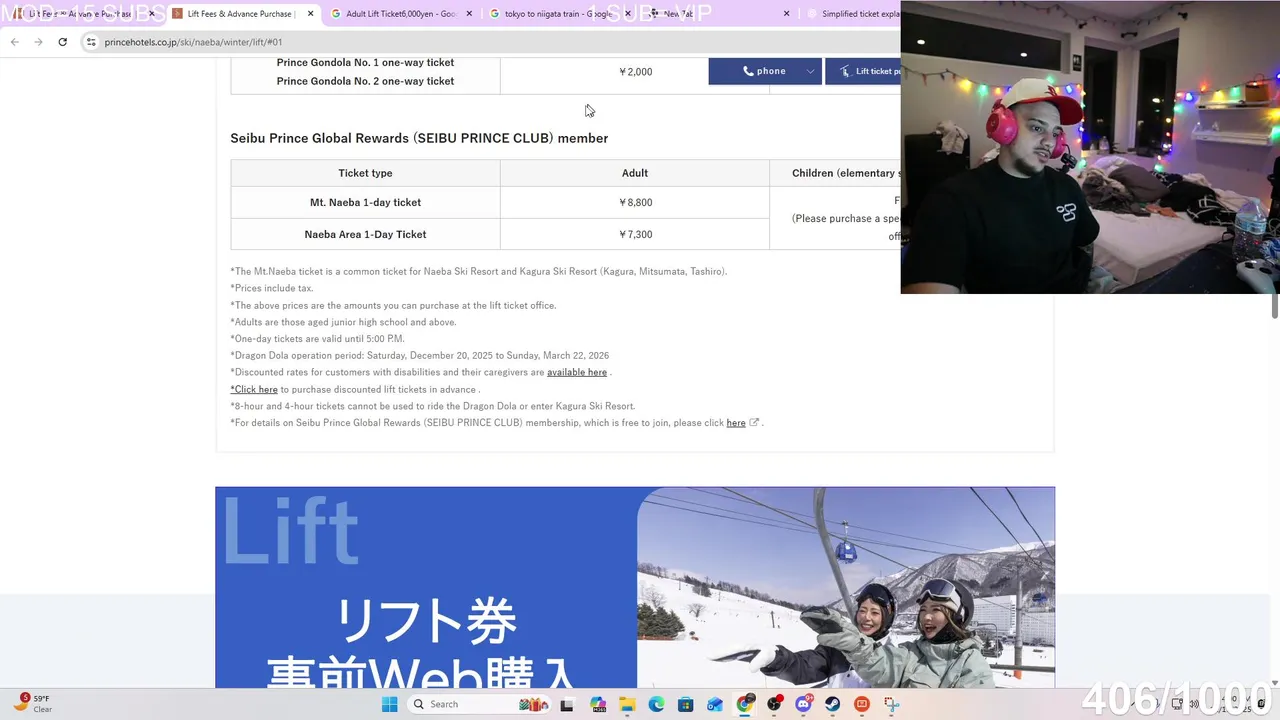Click the Dragon Dola operation period note
The height and width of the screenshot is (720, 1280).
click(419, 355)
